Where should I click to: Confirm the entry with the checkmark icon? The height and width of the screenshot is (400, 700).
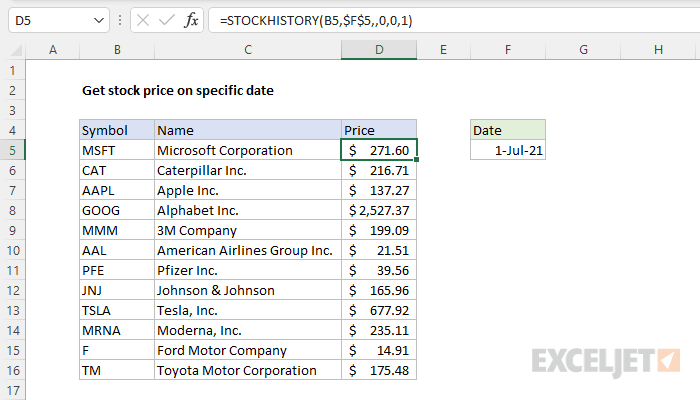[x=167, y=20]
